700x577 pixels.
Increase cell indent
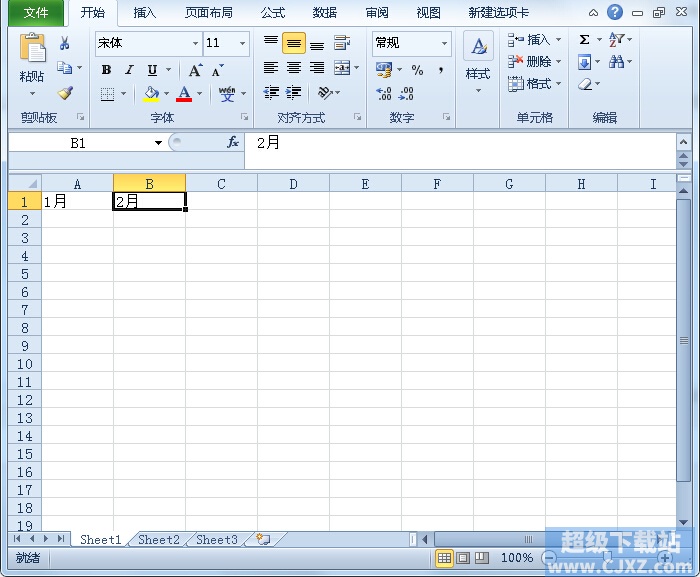click(x=293, y=92)
